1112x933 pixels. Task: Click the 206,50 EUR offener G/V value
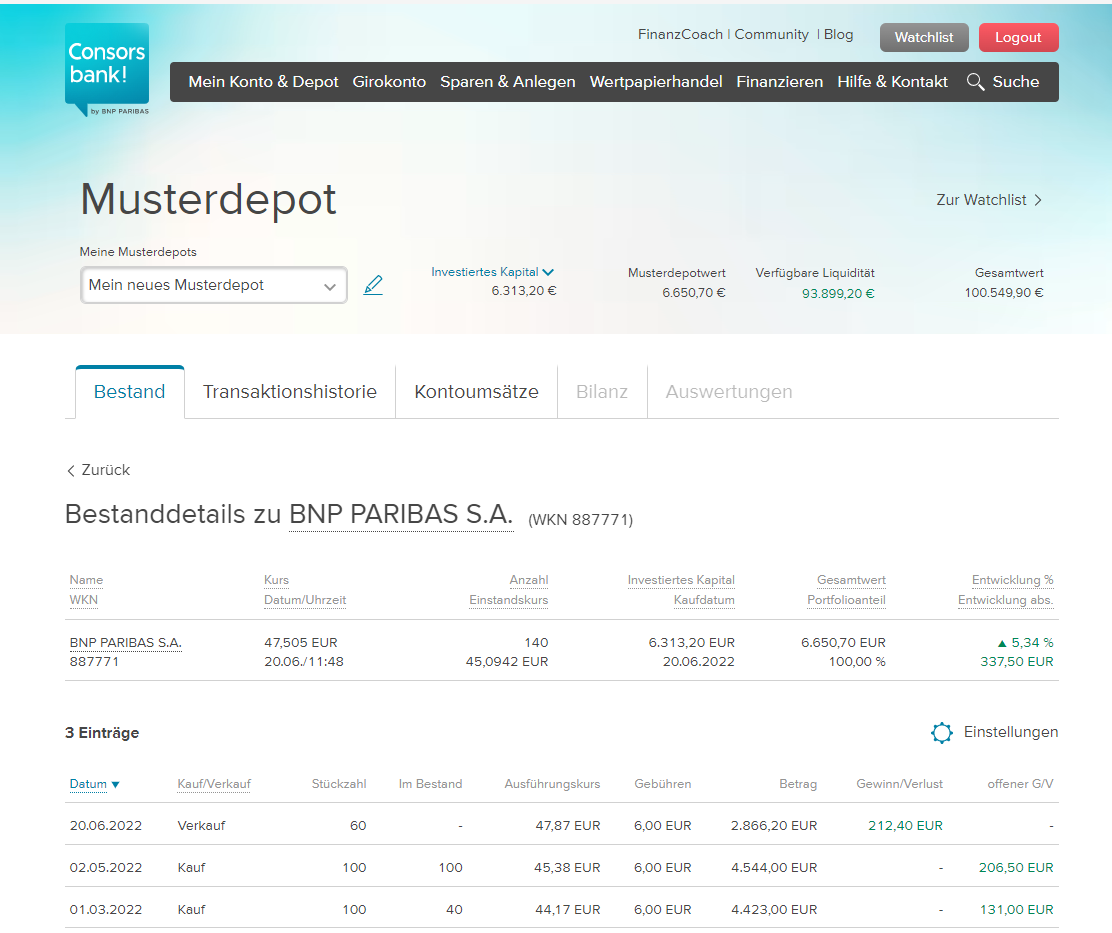(x=1016, y=868)
